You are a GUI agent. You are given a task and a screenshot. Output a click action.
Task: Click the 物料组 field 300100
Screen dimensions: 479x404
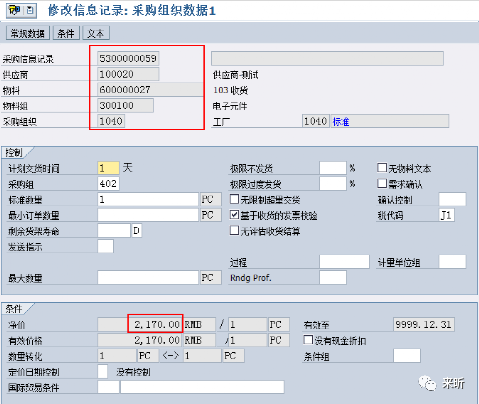(x=125, y=106)
